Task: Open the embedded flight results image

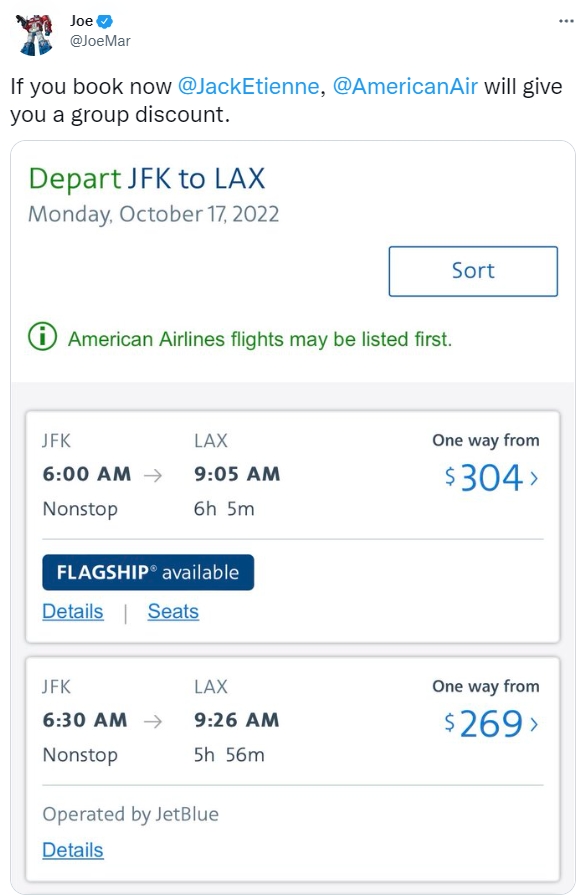Action: pos(293,517)
